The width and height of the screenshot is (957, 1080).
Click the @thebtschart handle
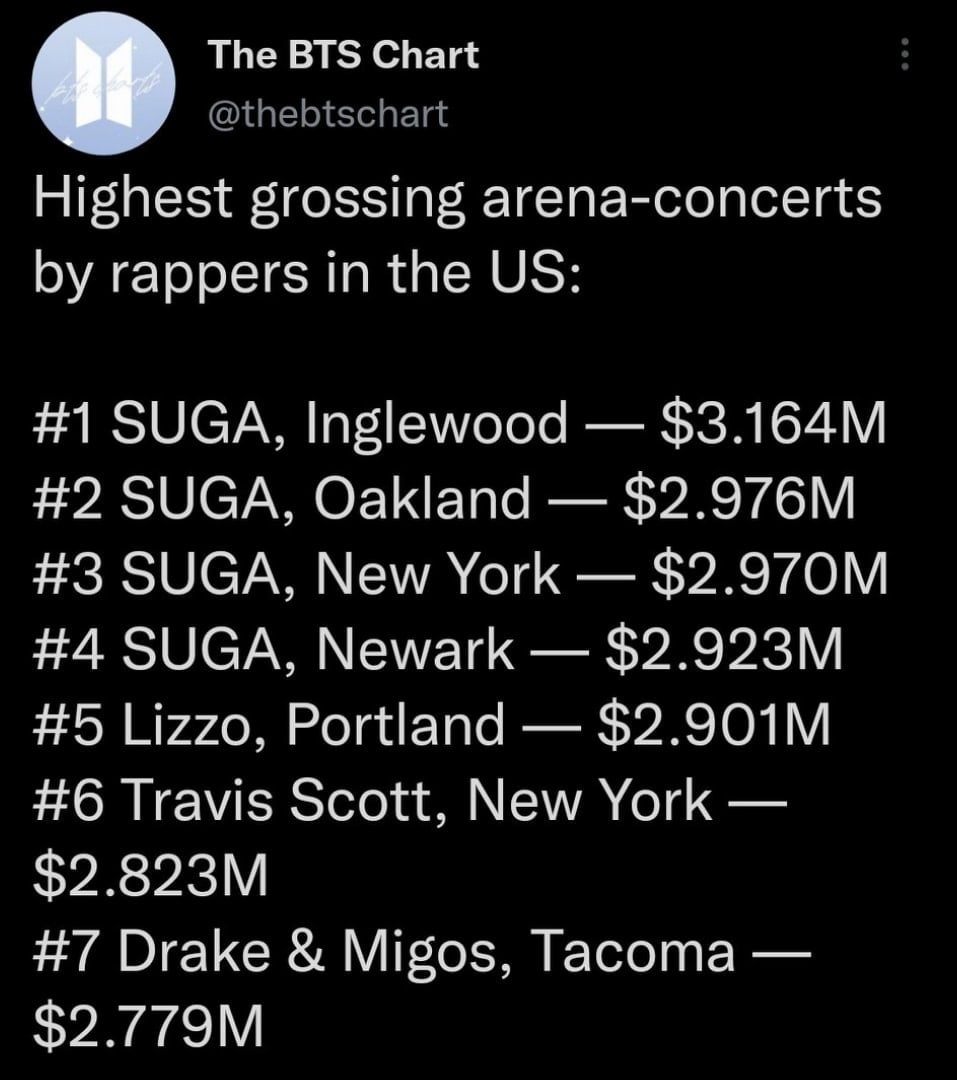(x=327, y=114)
